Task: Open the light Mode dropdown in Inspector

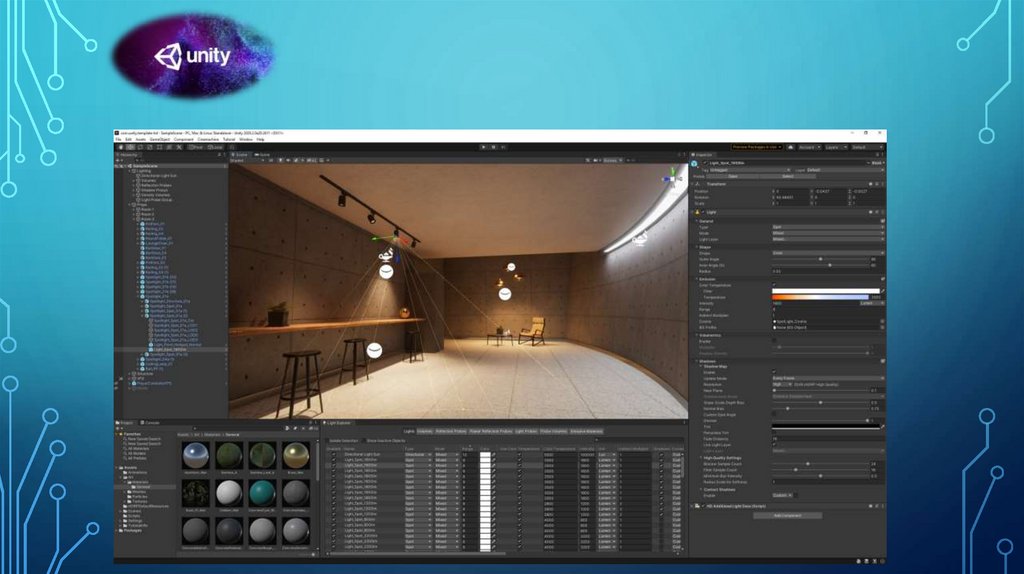Action: tap(828, 233)
